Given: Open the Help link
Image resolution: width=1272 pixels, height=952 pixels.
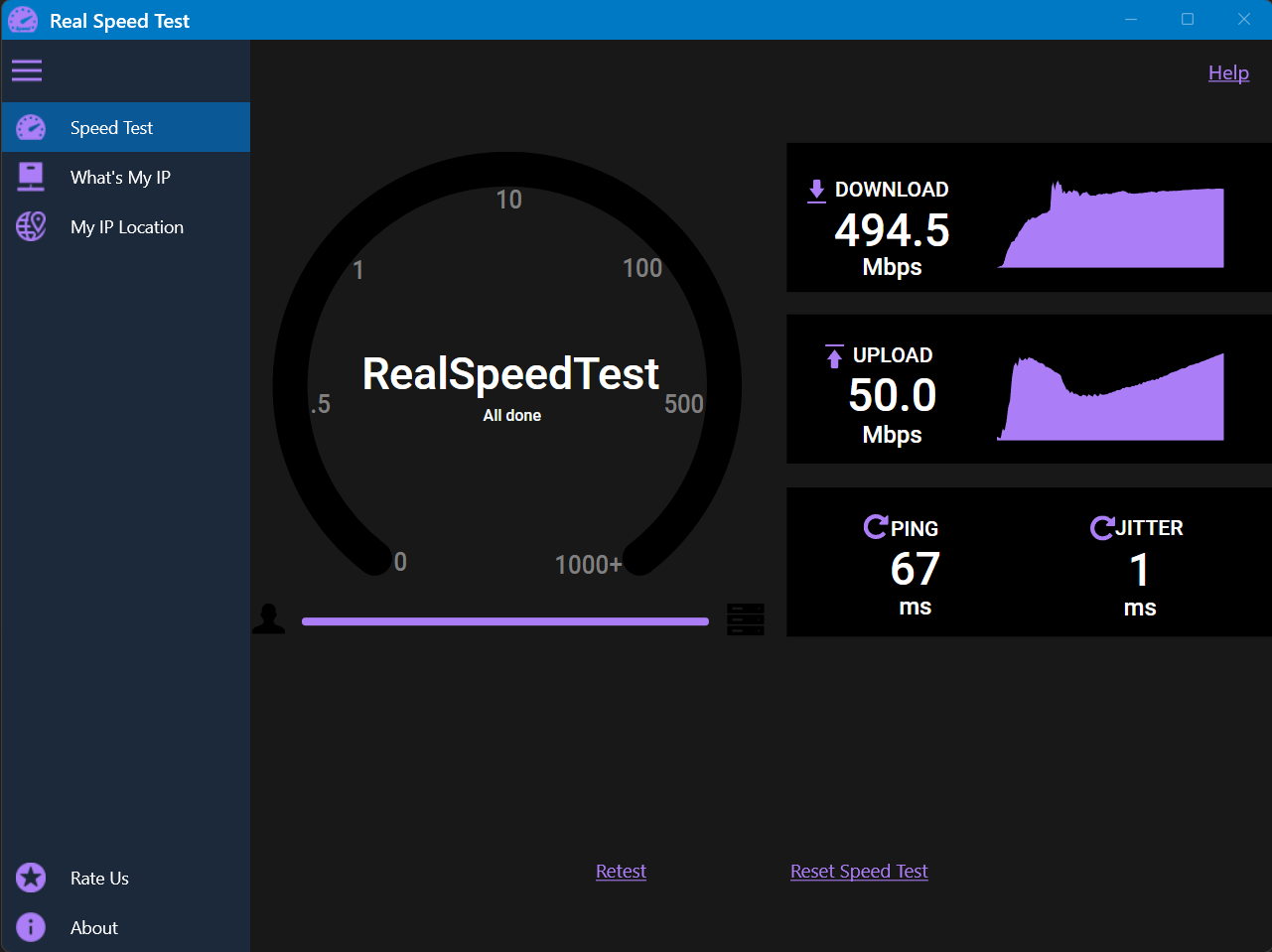Looking at the screenshot, I should [x=1228, y=72].
